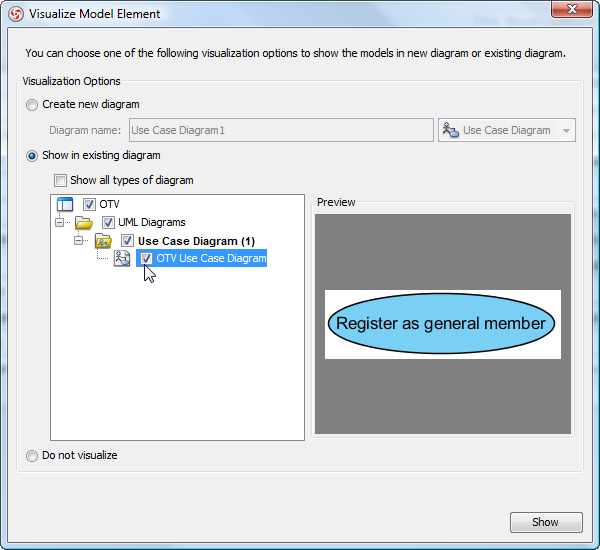
Task: Click the Register as general member preview
Action: tap(441, 324)
